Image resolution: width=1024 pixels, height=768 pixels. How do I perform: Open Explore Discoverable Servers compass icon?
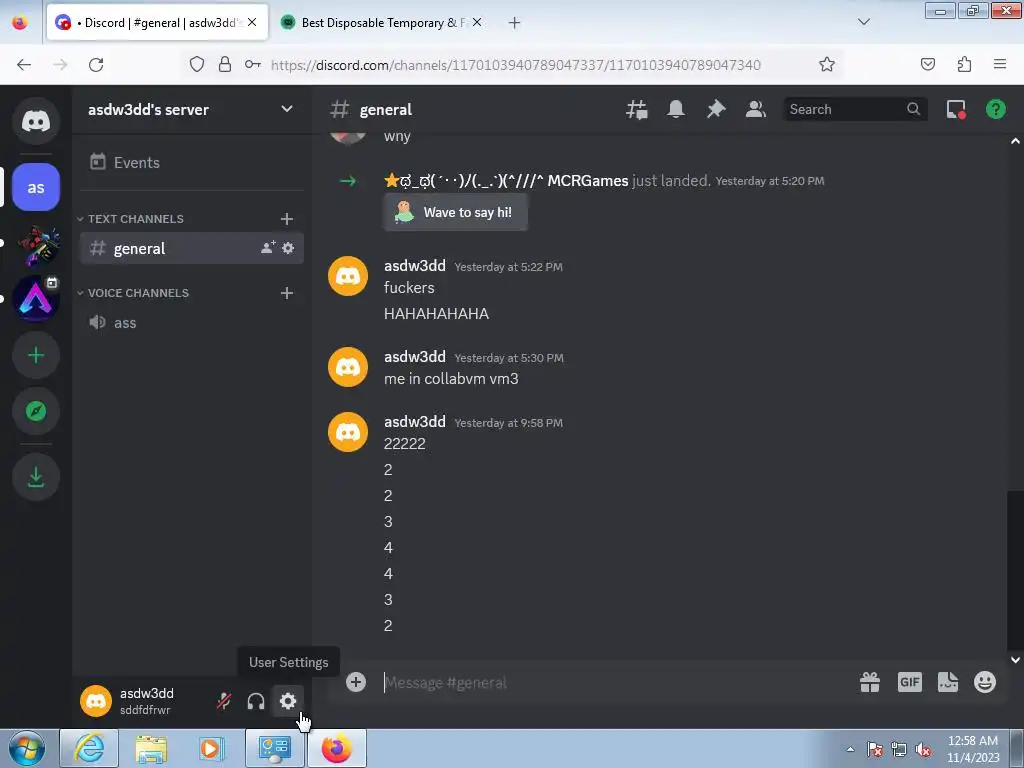click(x=36, y=411)
